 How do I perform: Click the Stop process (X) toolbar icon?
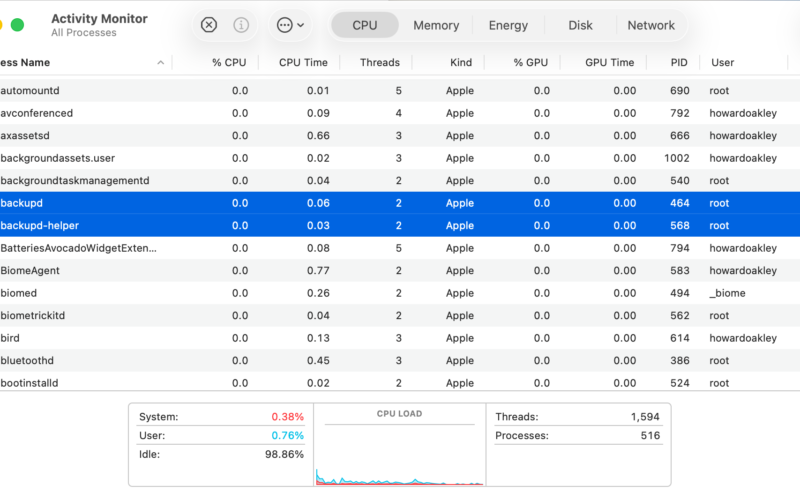(x=208, y=25)
